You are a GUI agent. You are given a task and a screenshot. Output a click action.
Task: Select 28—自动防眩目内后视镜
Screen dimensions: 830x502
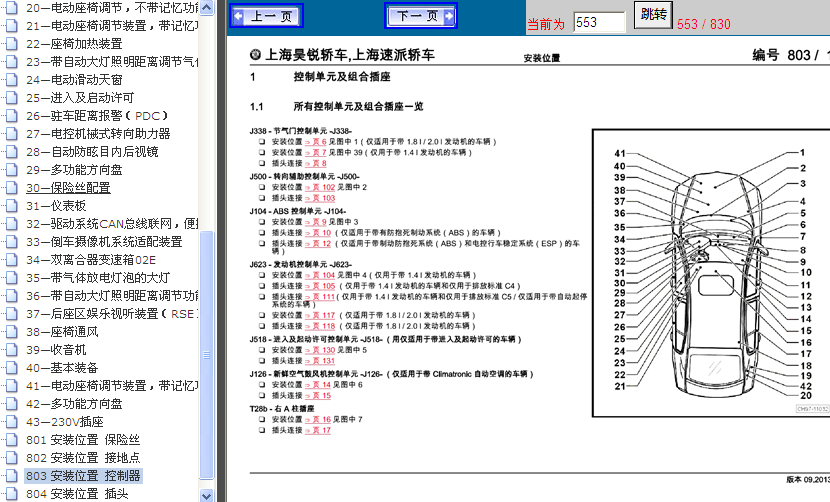tap(92, 152)
